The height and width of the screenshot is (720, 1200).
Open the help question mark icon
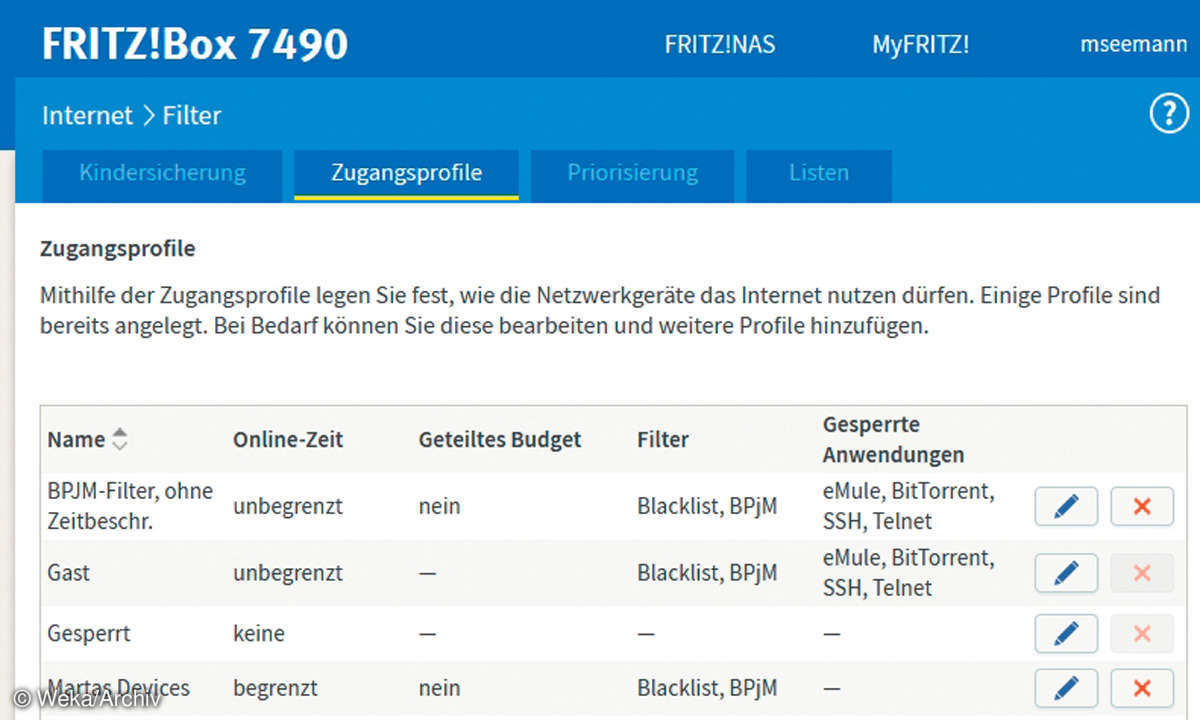[x=1168, y=115]
